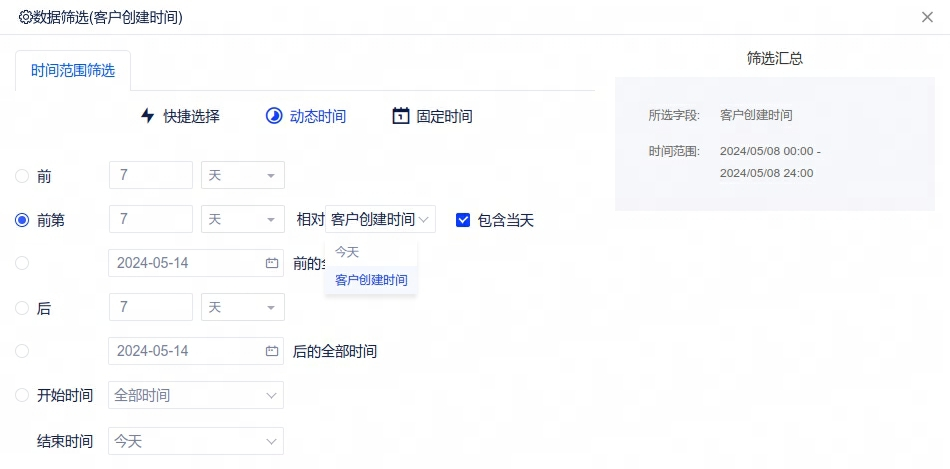The width and height of the screenshot is (950, 469).
Task: Expand the 全部时间 start time dropdown
Action: pos(195,395)
